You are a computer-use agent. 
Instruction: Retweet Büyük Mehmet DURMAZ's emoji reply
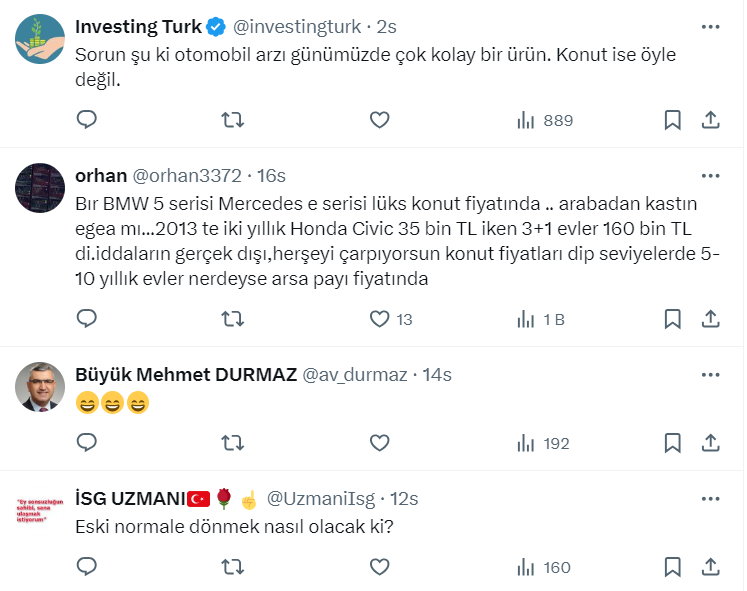tap(232, 443)
